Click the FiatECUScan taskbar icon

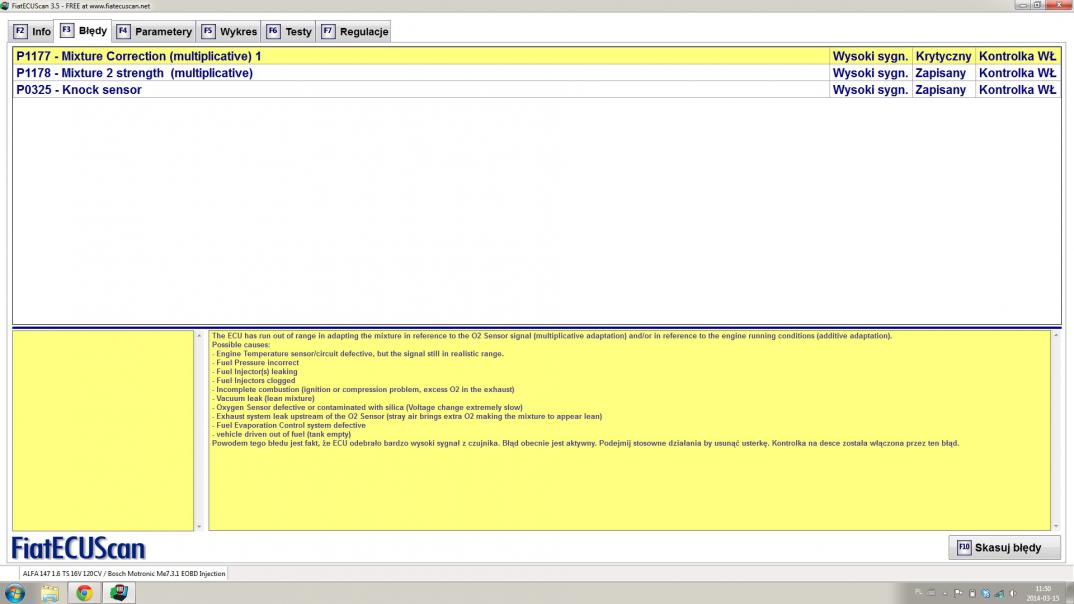click(x=118, y=593)
